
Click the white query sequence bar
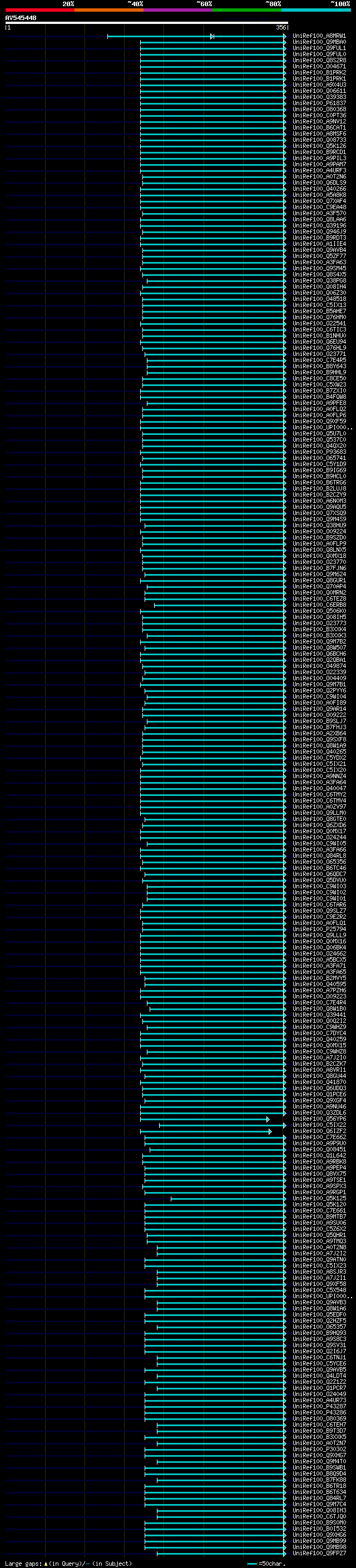(x=147, y=22)
